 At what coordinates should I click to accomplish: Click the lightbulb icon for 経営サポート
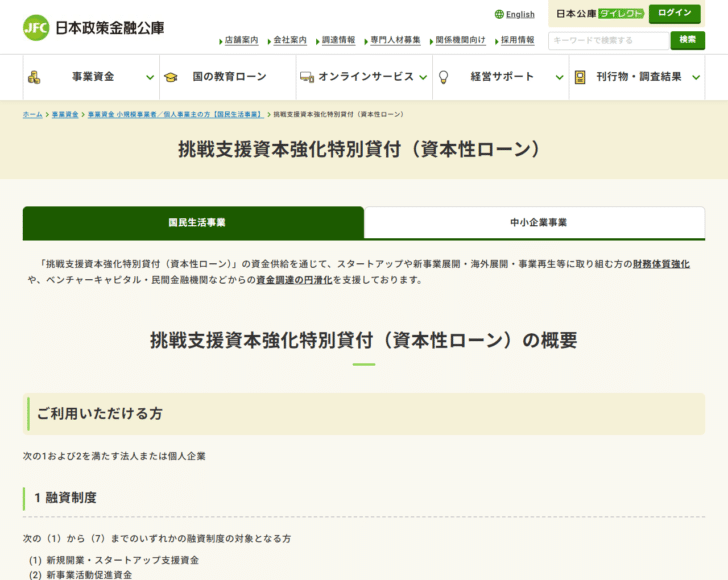[443, 77]
